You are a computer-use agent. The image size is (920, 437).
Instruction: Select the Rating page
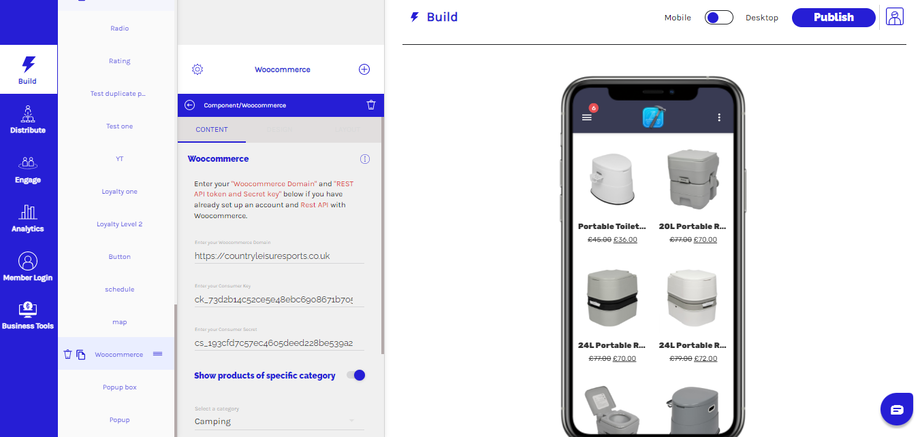[119, 61]
